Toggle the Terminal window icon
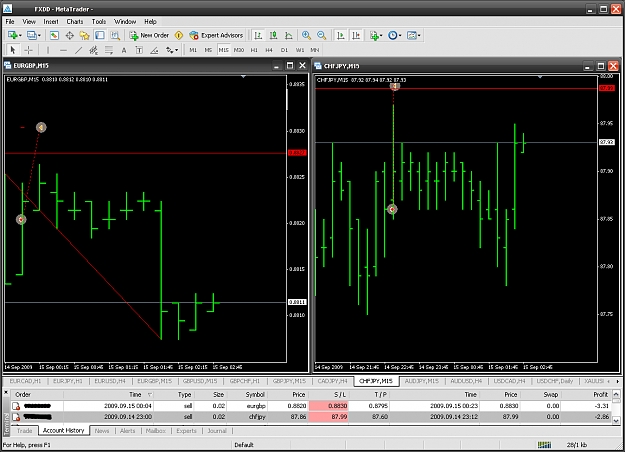The image size is (625, 452). (100, 35)
